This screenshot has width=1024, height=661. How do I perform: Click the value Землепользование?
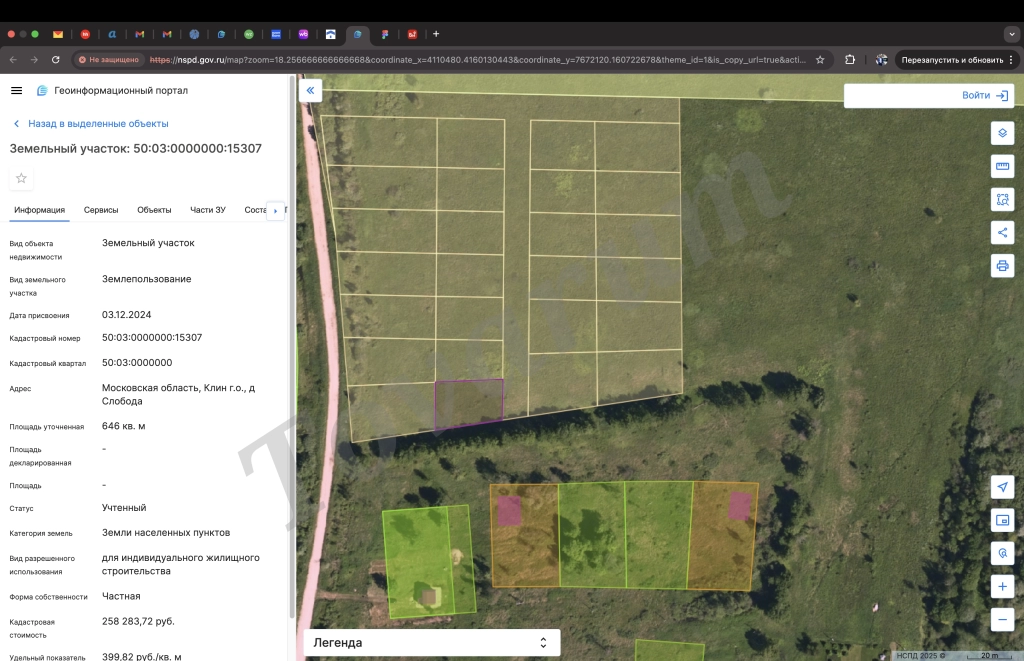click(147, 279)
